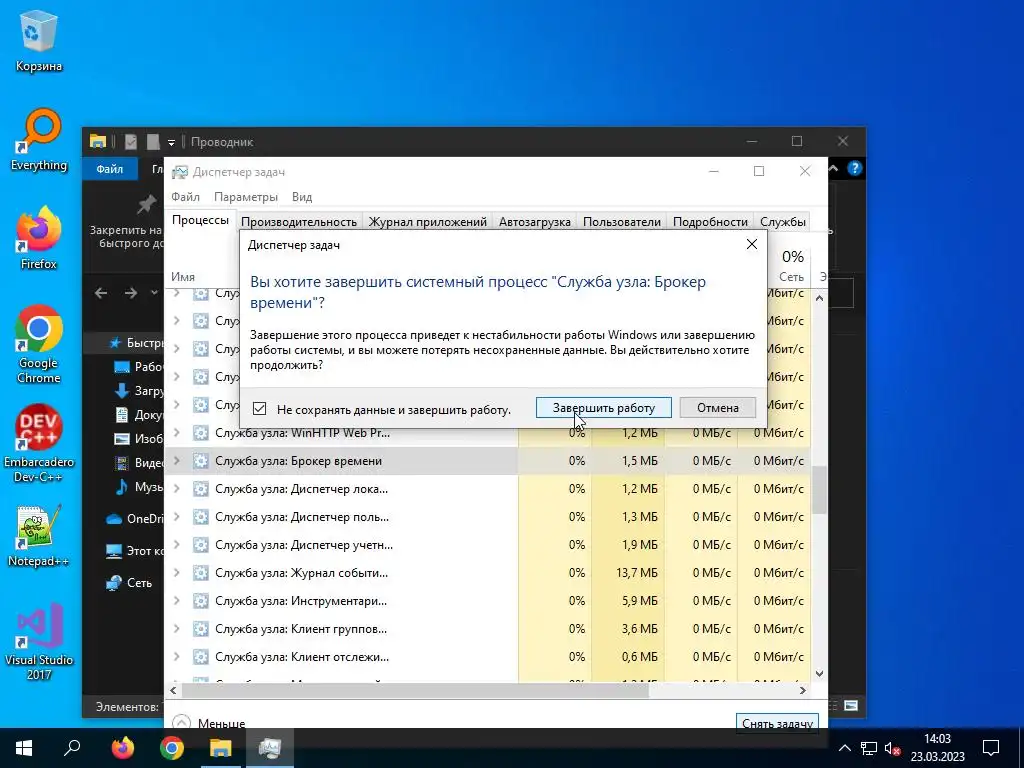The image size is (1024, 768).
Task: Open the Google Chrome desktop shortcut
Action: (39, 344)
